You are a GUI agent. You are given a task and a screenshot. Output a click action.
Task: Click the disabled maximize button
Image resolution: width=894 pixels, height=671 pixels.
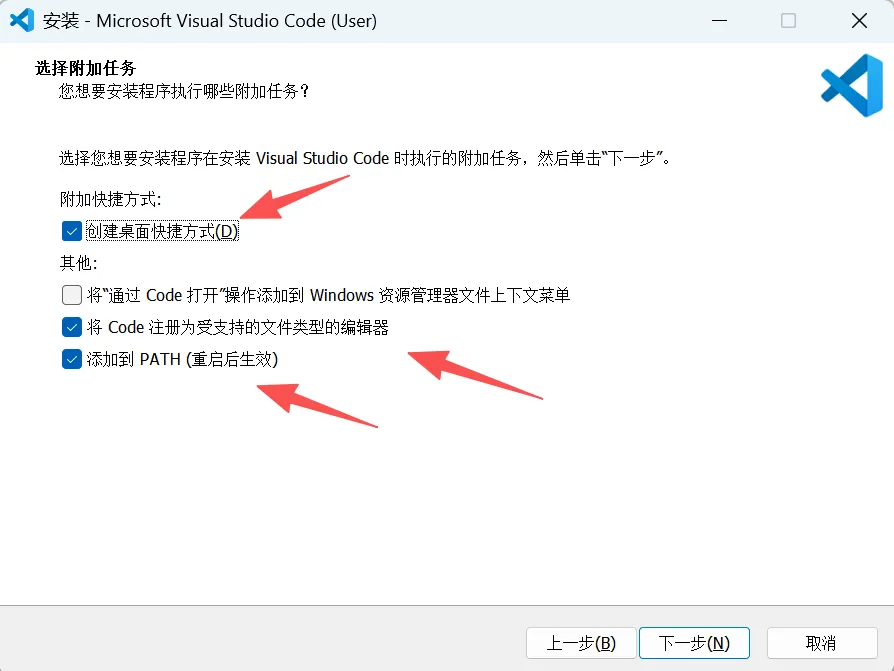point(789,21)
